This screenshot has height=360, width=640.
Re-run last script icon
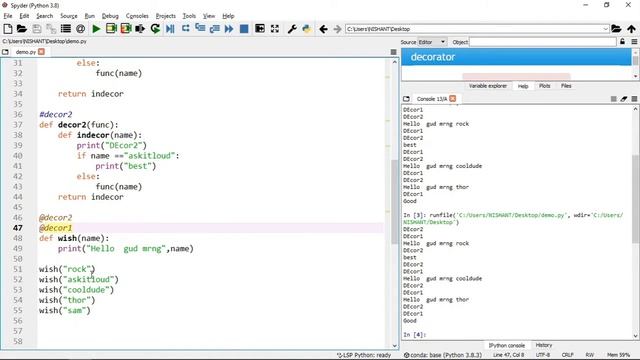pyautogui.click(x=155, y=29)
